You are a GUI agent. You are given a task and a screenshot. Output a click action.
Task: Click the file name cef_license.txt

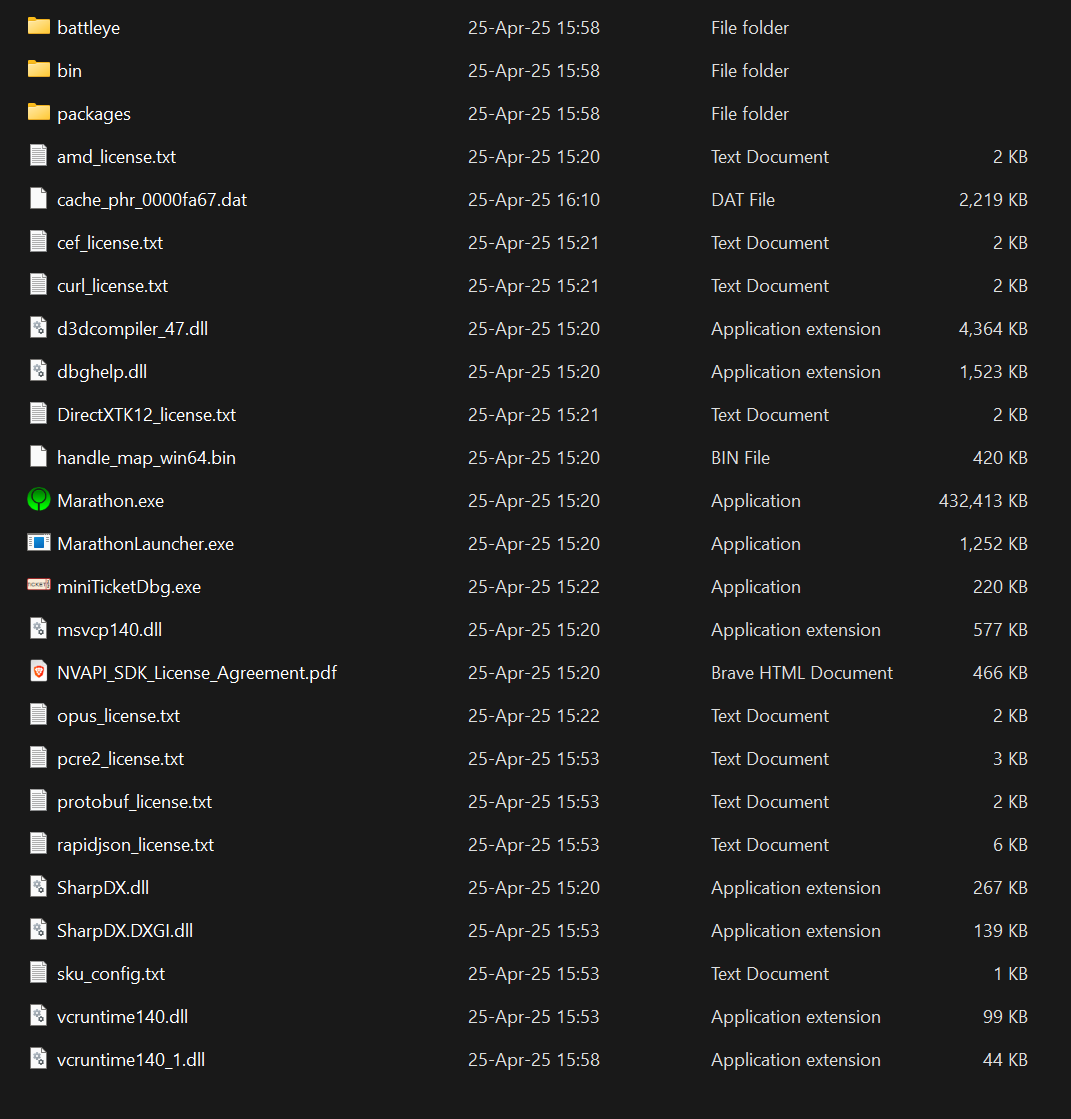110,243
